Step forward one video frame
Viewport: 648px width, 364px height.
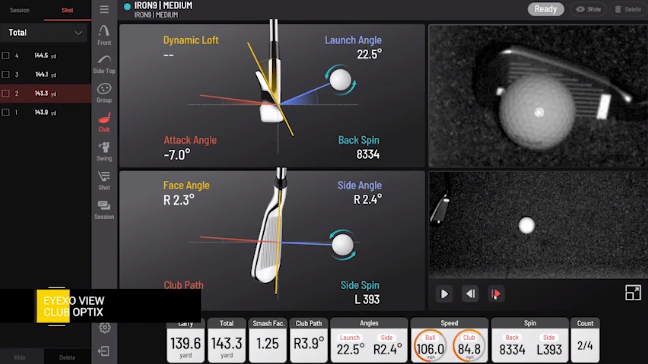pos(496,294)
